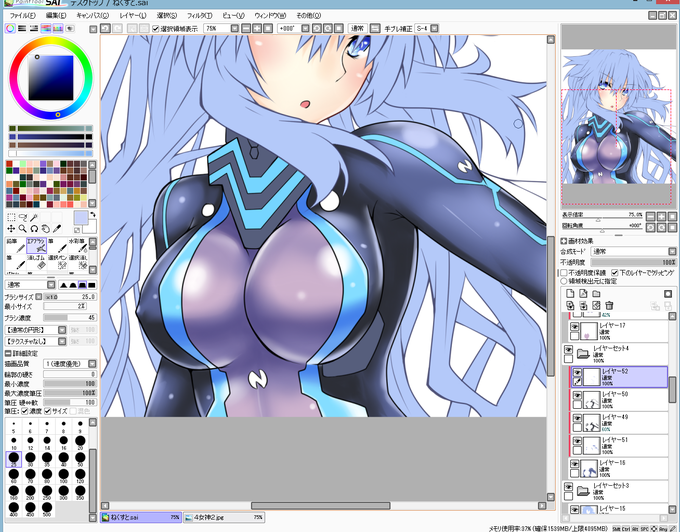Screen dimensions: 680x532
Task: Open the フィルタ(T) menu
Action: click(x=199, y=16)
